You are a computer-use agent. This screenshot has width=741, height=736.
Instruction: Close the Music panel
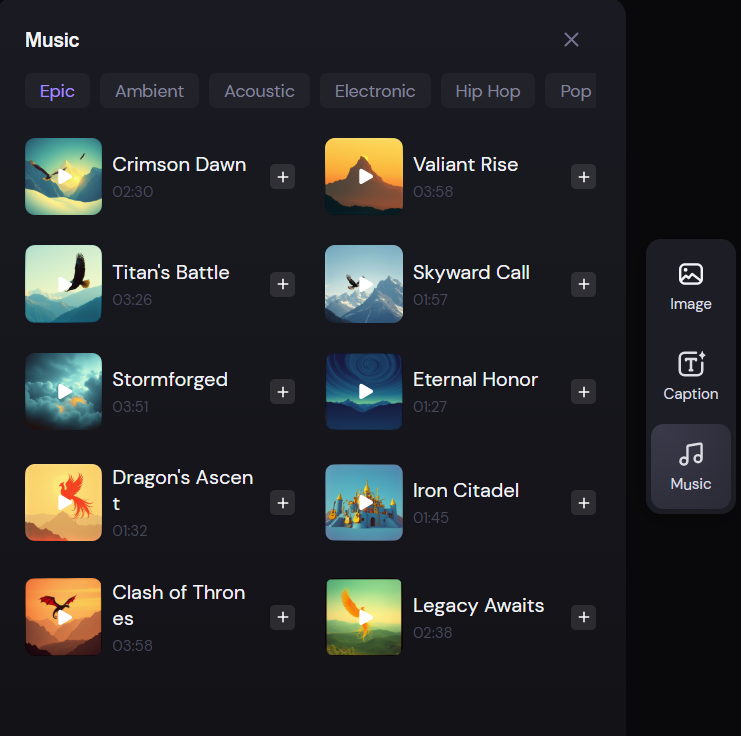pos(571,40)
